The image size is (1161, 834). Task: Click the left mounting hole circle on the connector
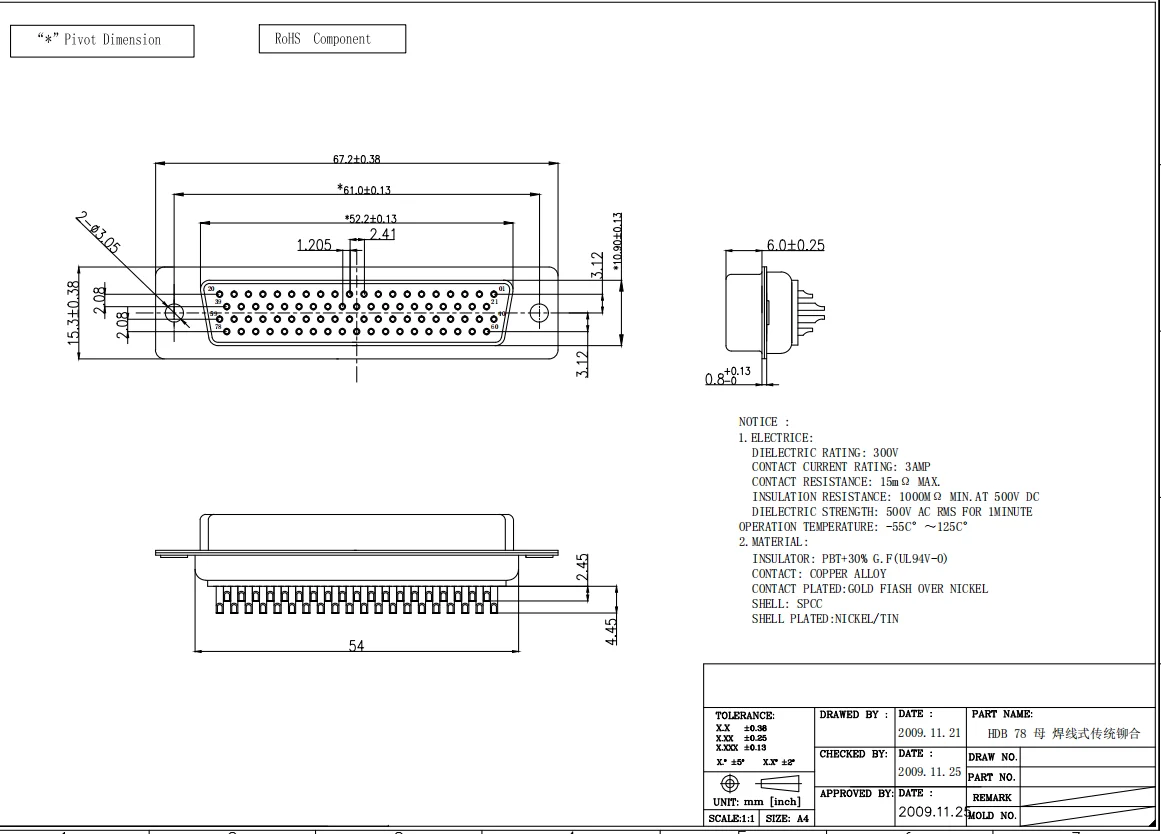coord(175,313)
